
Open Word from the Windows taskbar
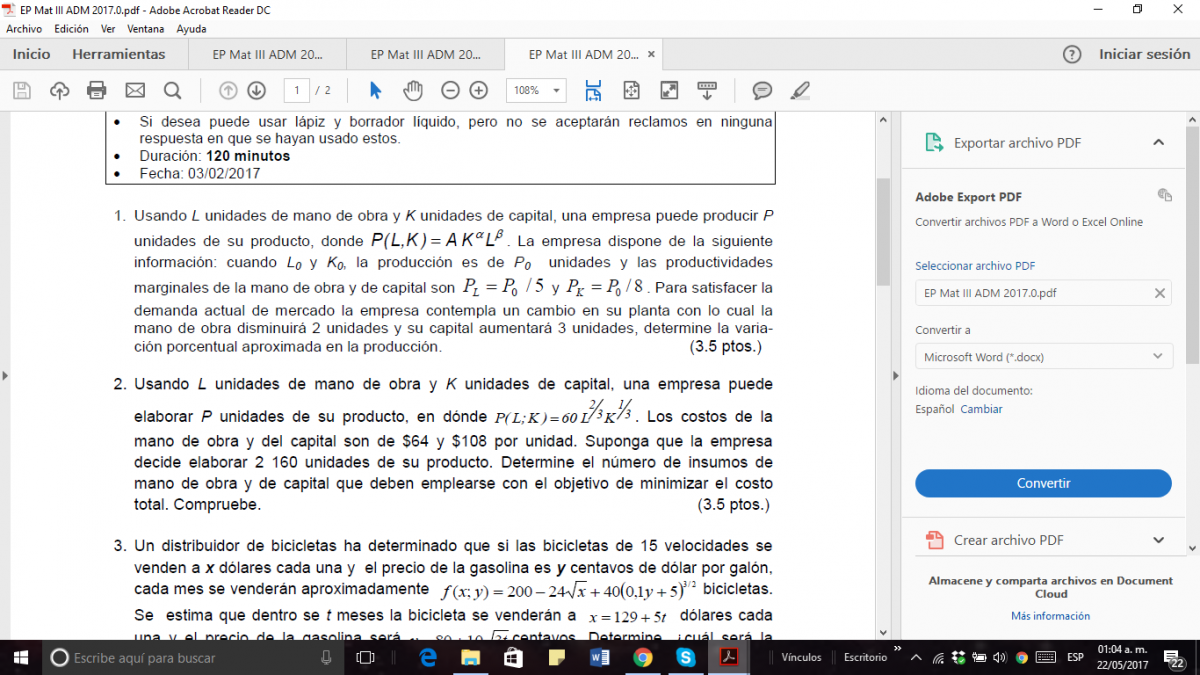point(600,657)
